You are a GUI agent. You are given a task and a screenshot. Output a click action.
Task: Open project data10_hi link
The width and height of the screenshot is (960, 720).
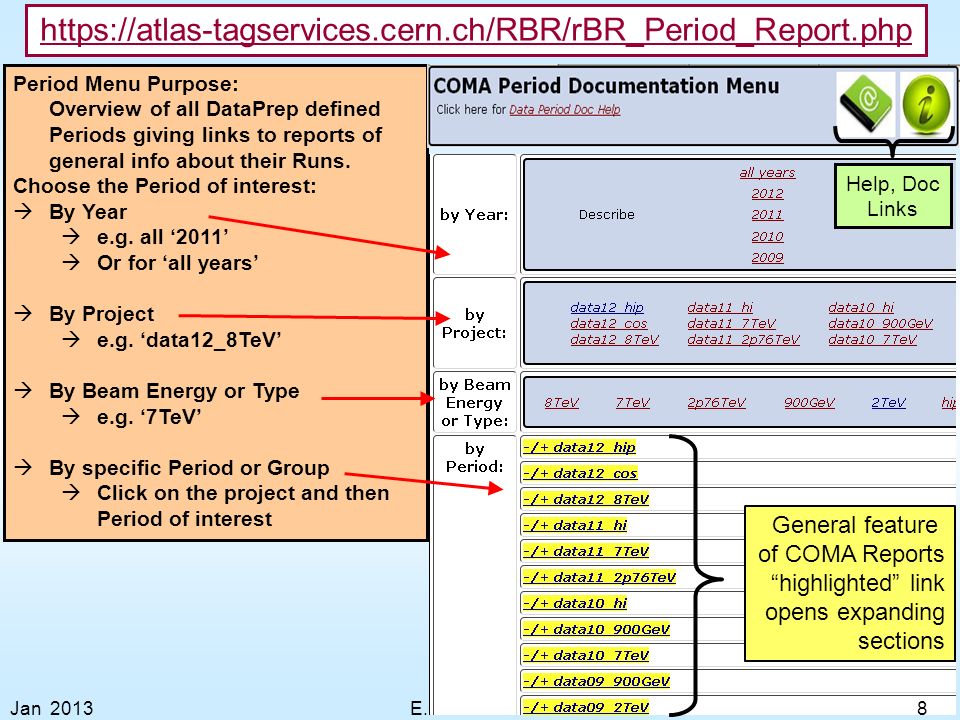[x=861, y=307]
